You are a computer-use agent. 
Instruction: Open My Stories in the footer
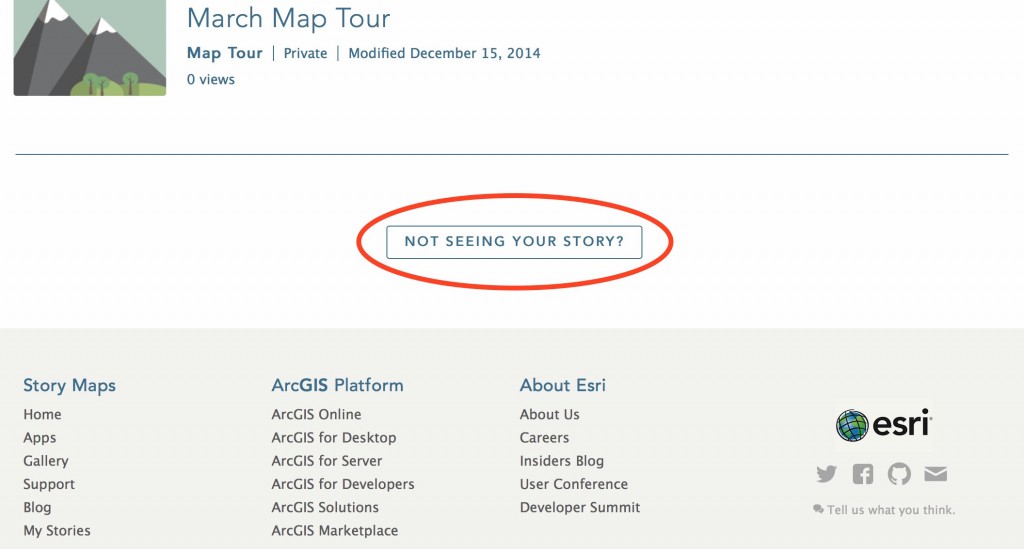coord(57,531)
